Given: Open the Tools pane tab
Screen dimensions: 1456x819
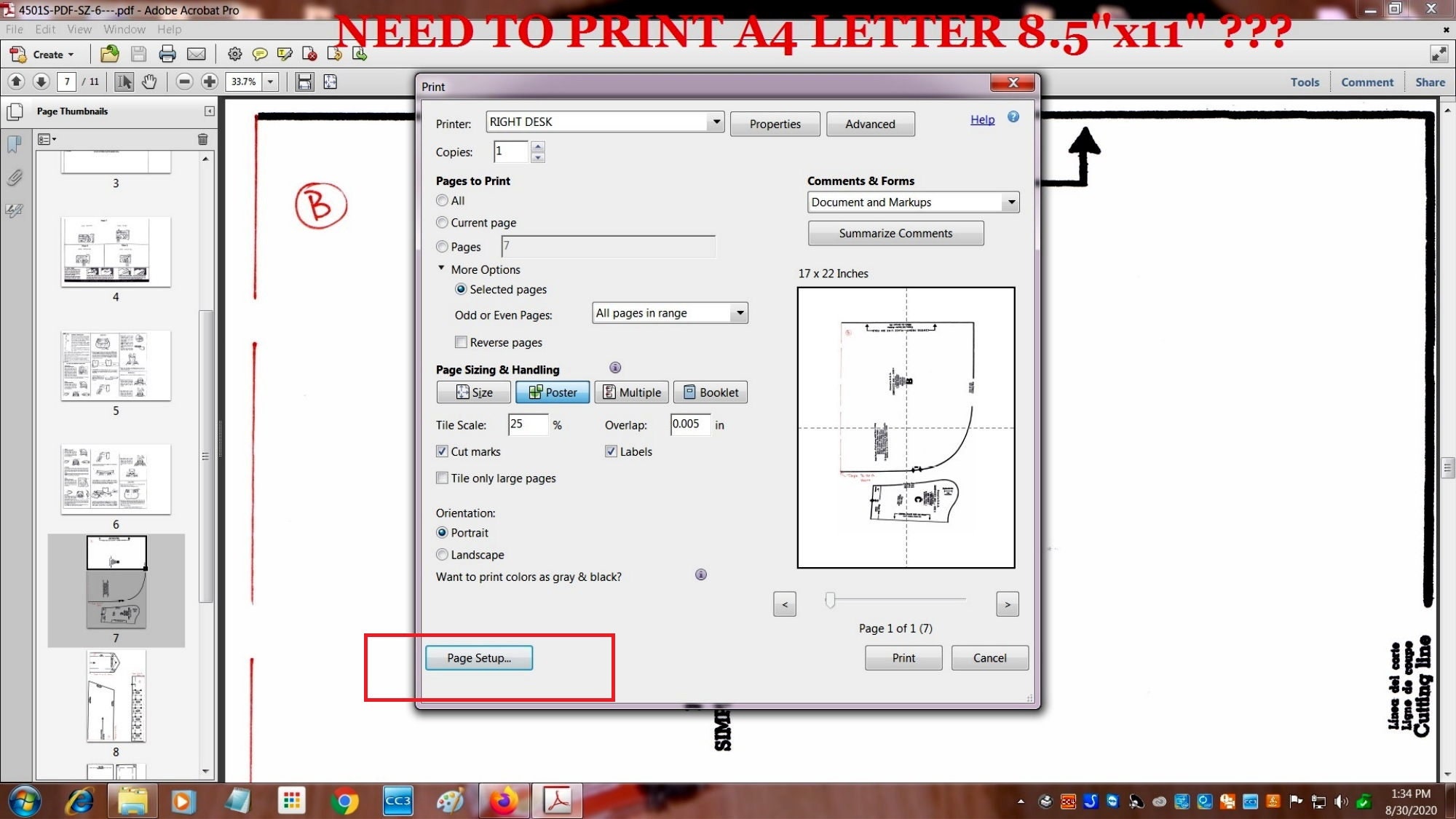Looking at the screenshot, I should tap(1305, 82).
